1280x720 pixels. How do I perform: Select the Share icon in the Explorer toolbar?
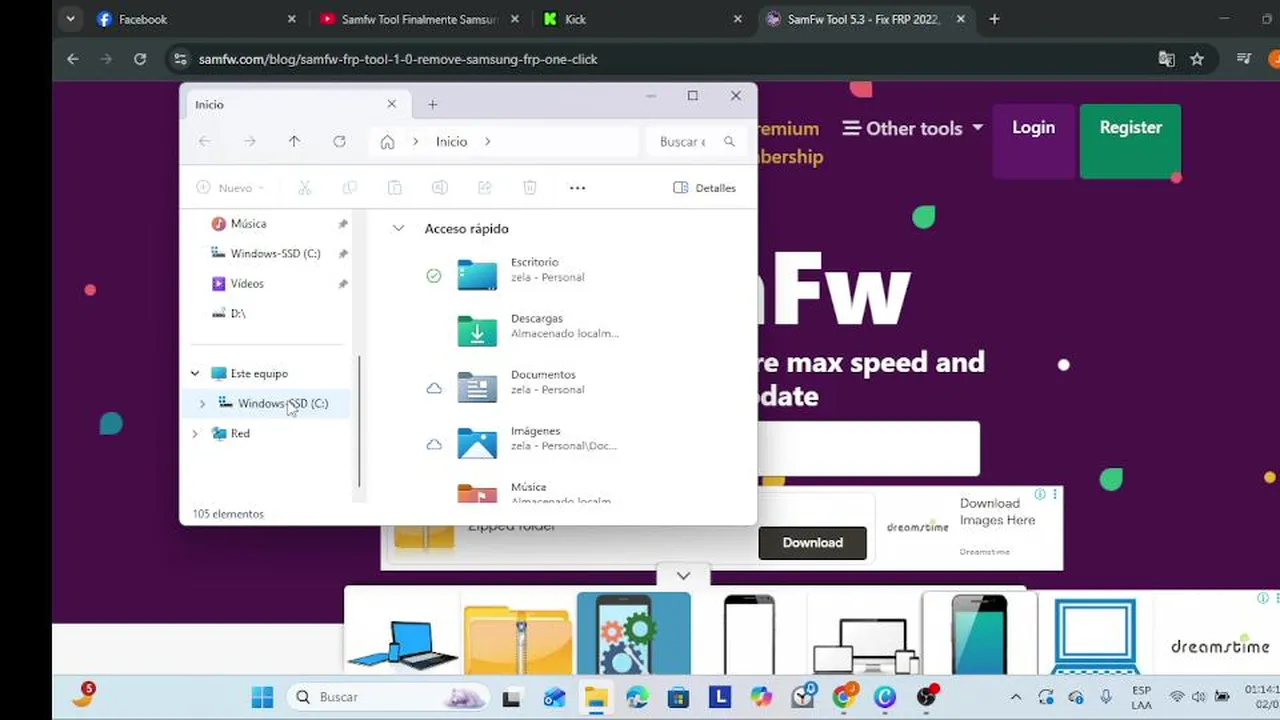point(485,188)
